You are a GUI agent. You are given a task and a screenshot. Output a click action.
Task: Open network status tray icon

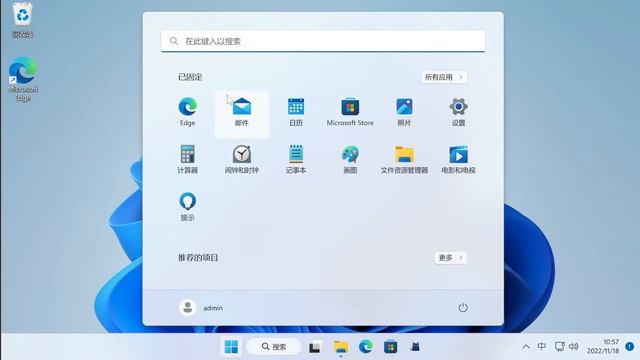pyautogui.click(x=559, y=347)
